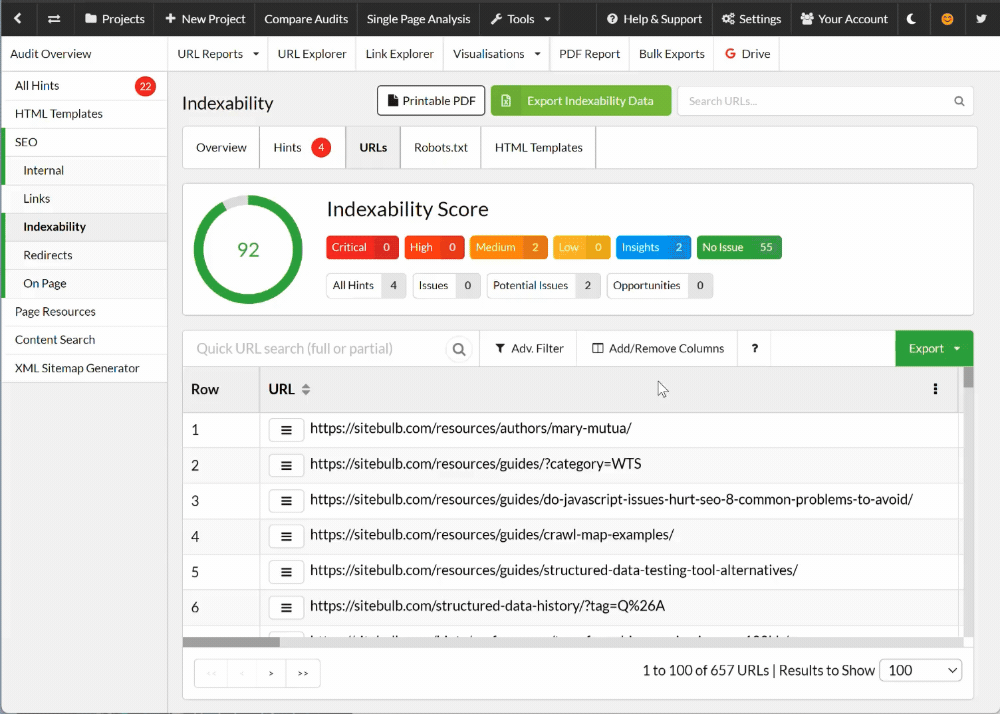Click the Quick URL search magnifier icon

coord(459,349)
